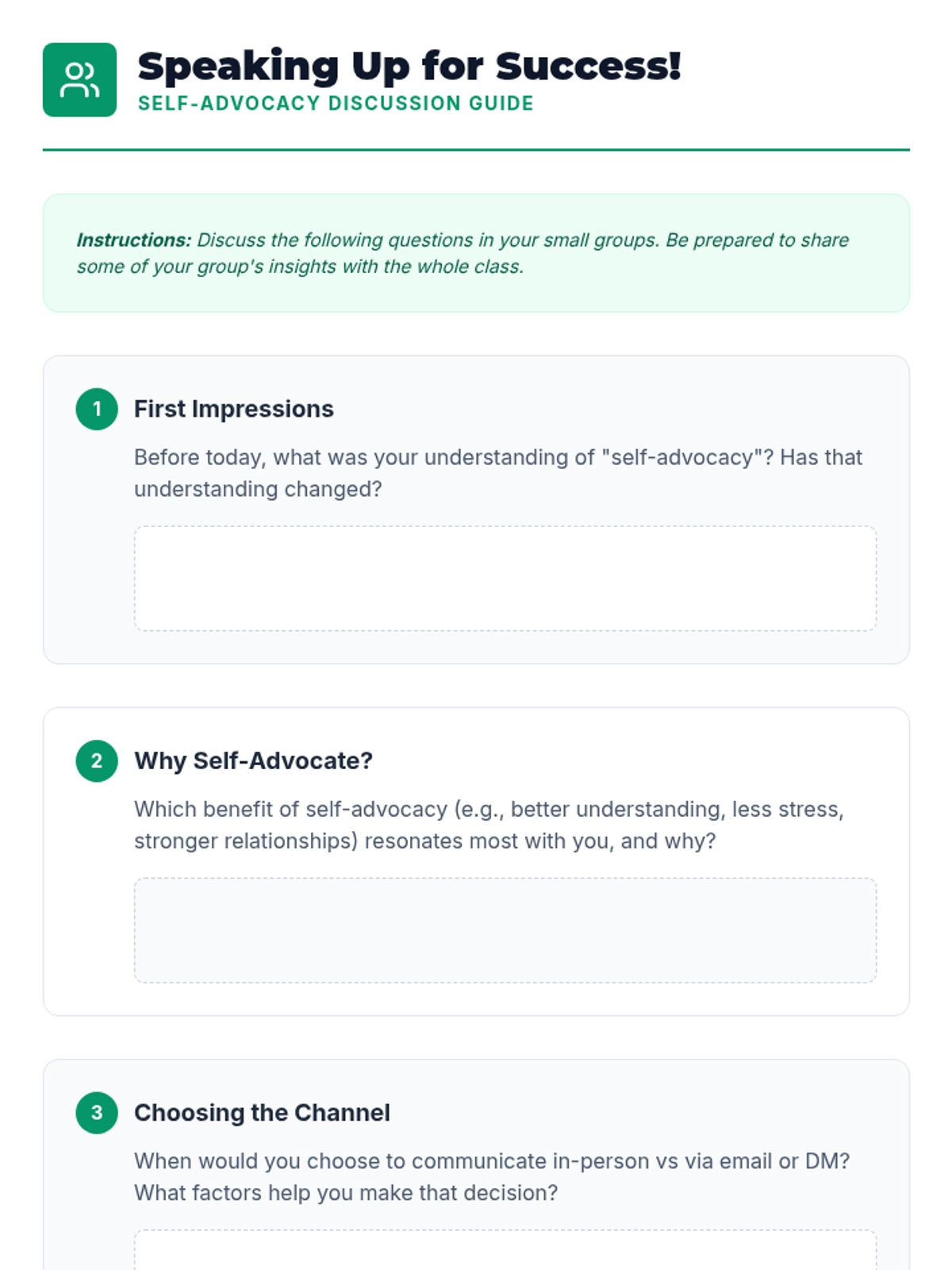
Task: Click the 'Speaking Up for Success!' title
Action: pyautogui.click(x=409, y=66)
